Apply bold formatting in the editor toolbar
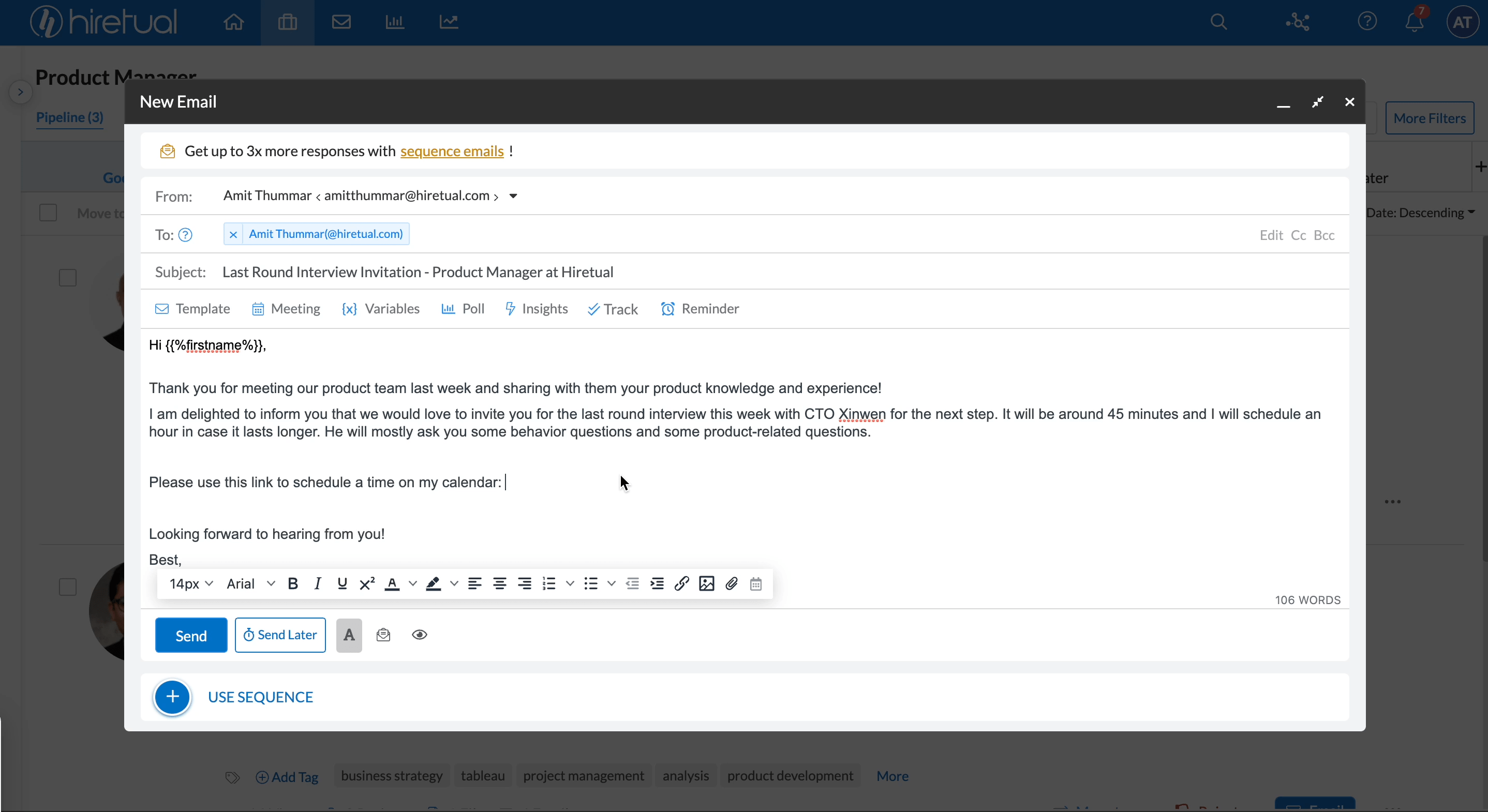 293,583
